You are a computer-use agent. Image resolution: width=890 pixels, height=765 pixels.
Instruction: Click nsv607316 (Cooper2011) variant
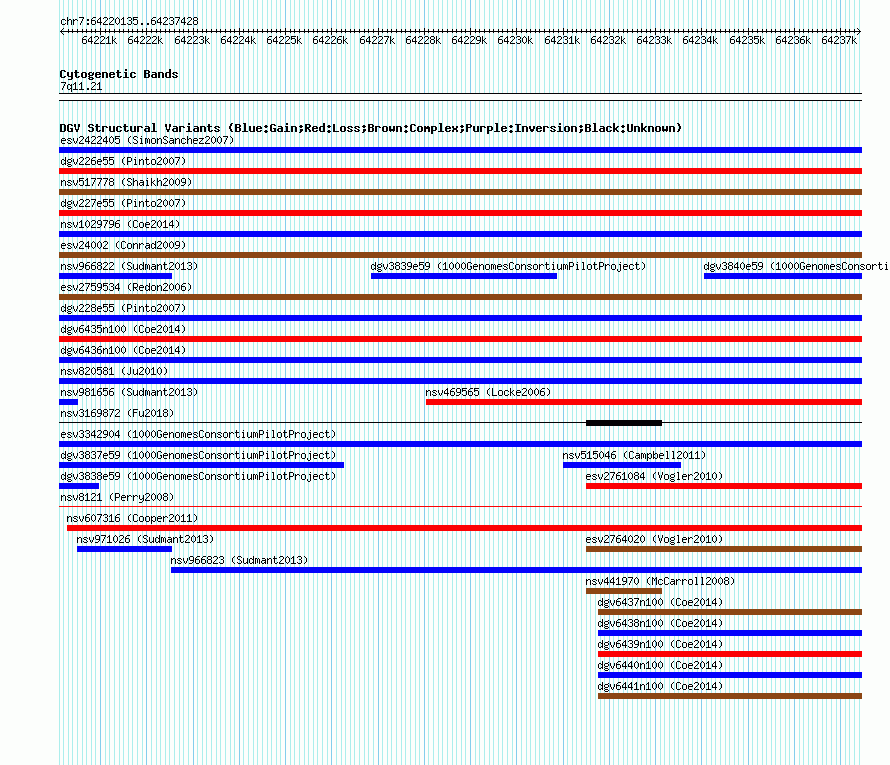coord(464,528)
